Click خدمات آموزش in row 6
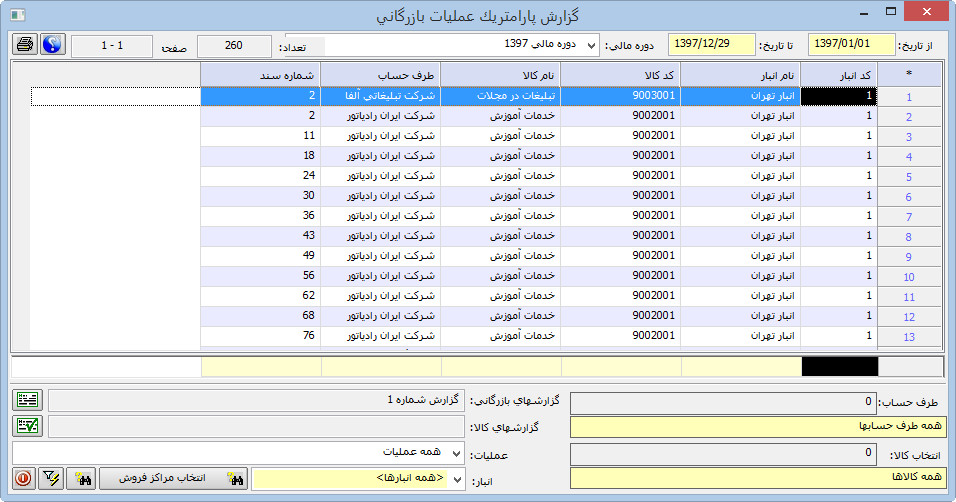The width and height of the screenshot is (956, 502). click(500, 196)
